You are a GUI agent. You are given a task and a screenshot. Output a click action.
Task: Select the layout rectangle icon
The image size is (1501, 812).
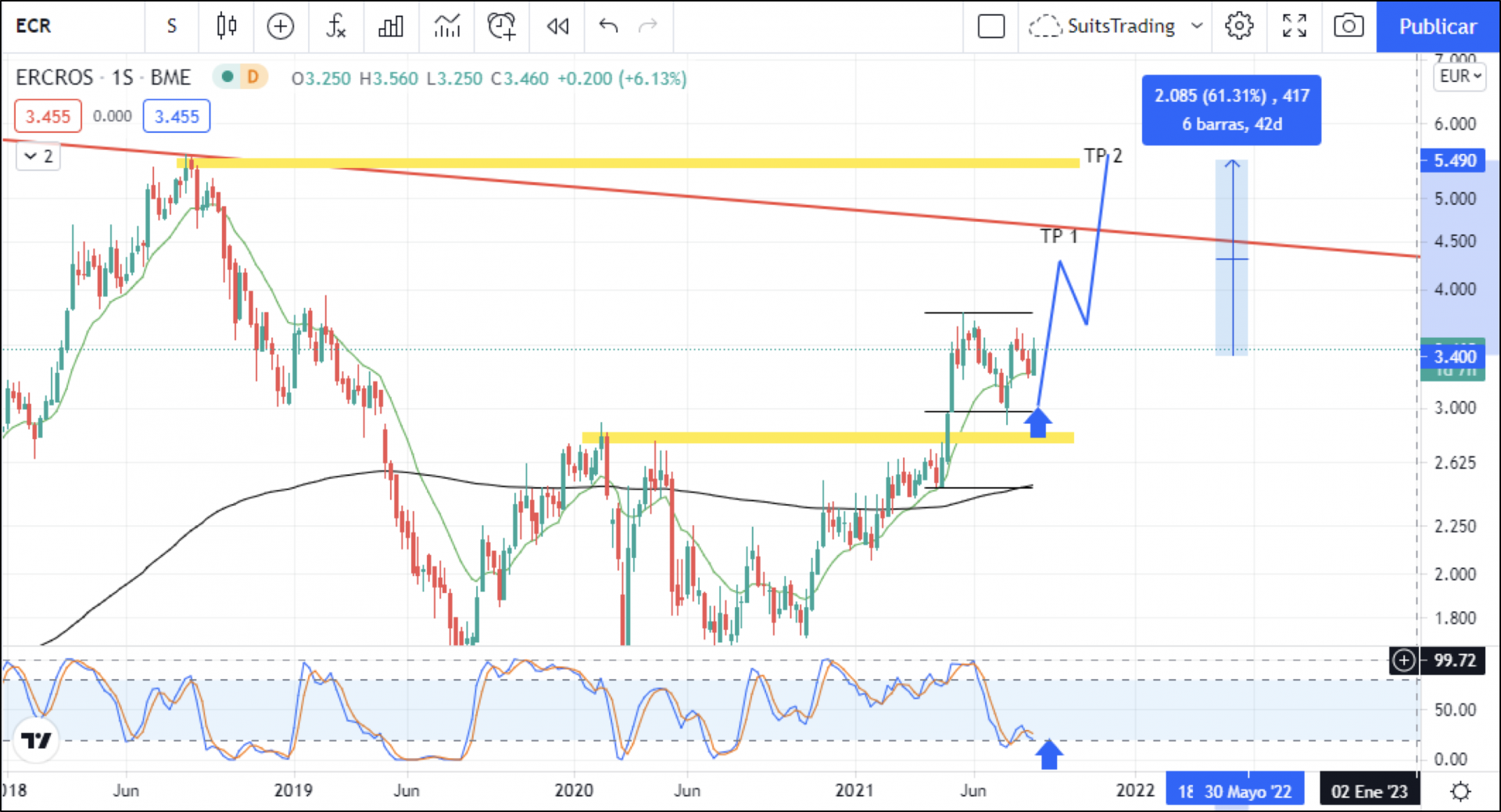991,27
